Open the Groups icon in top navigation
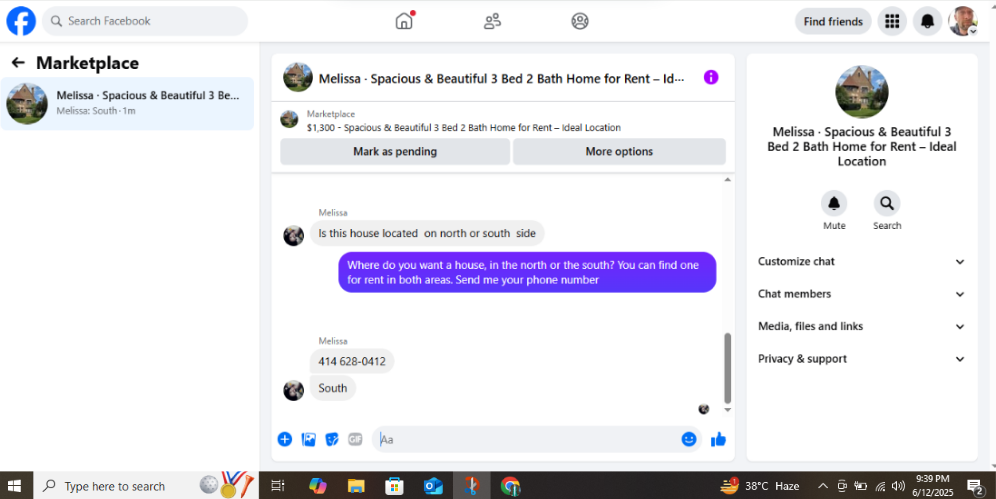Viewport: 996px width, 499px height. (580, 21)
